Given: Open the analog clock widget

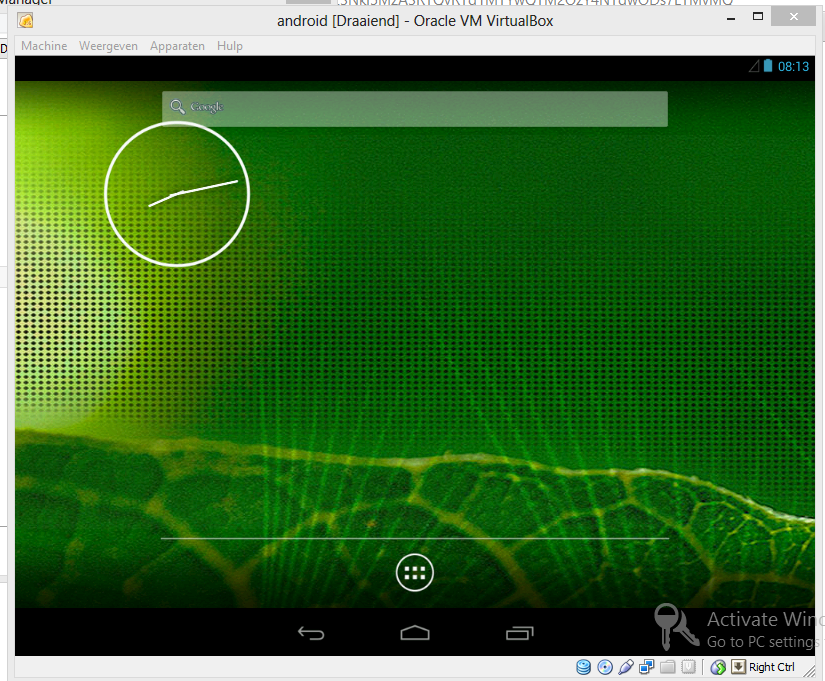Looking at the screenshot, I should point(177,194).
